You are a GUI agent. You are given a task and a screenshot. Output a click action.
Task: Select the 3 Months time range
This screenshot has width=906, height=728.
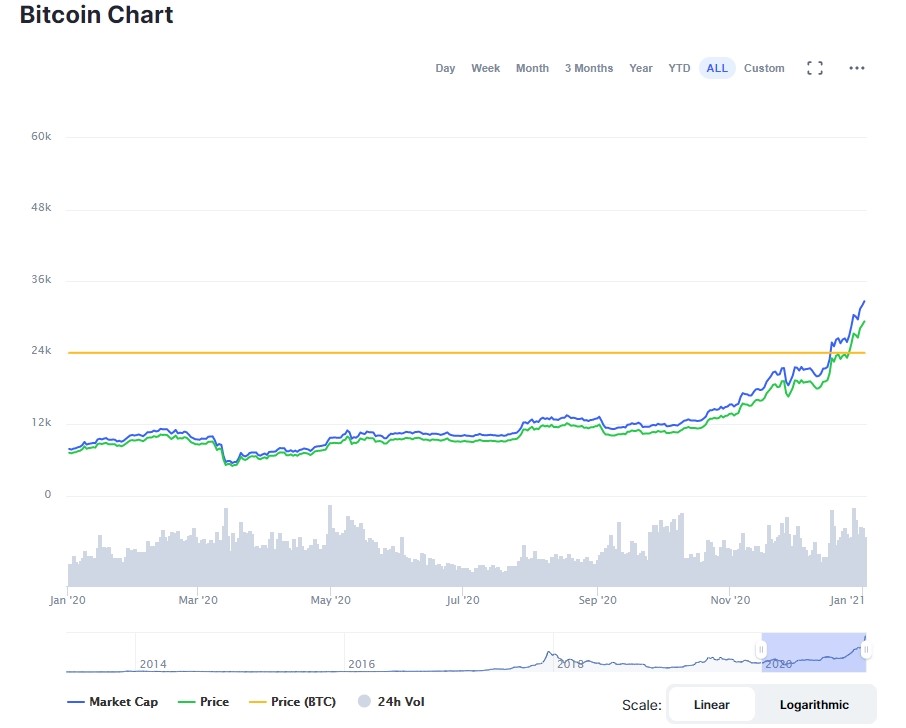pyautogui.click(x=589, y=68)
